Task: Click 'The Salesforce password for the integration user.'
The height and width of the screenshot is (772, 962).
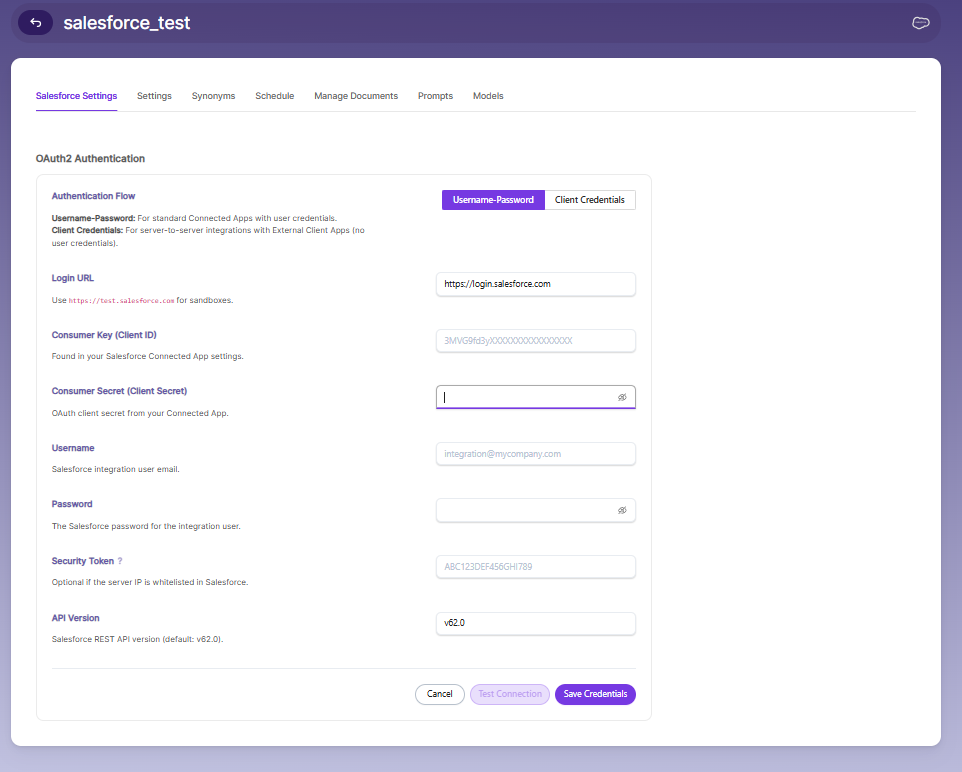Action: tap(146, 526)
